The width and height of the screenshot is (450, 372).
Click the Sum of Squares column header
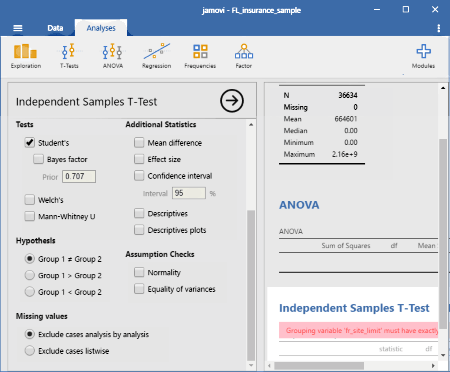[x=346, y=246]
